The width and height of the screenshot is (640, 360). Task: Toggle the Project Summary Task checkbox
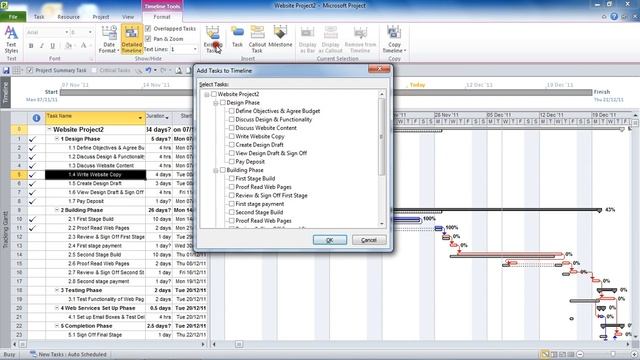[29, 70]
